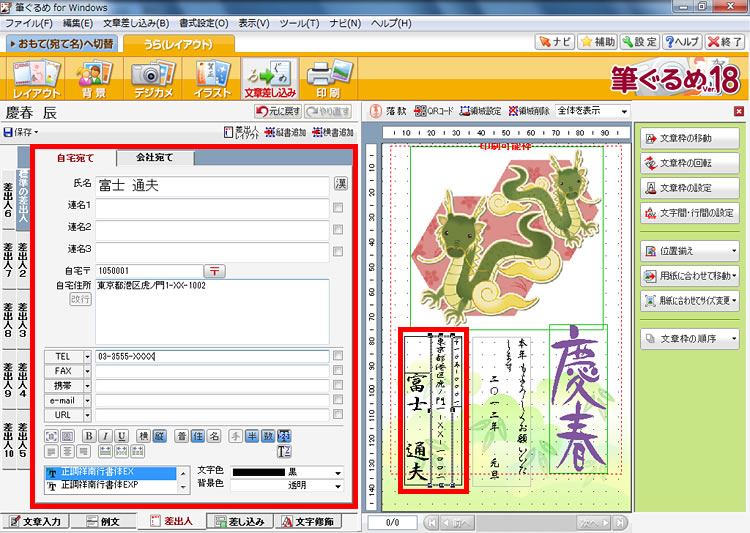Click the 領域設定 area setting icon
Viewport: 750px width, 533px height.
(x=480, y=111)
